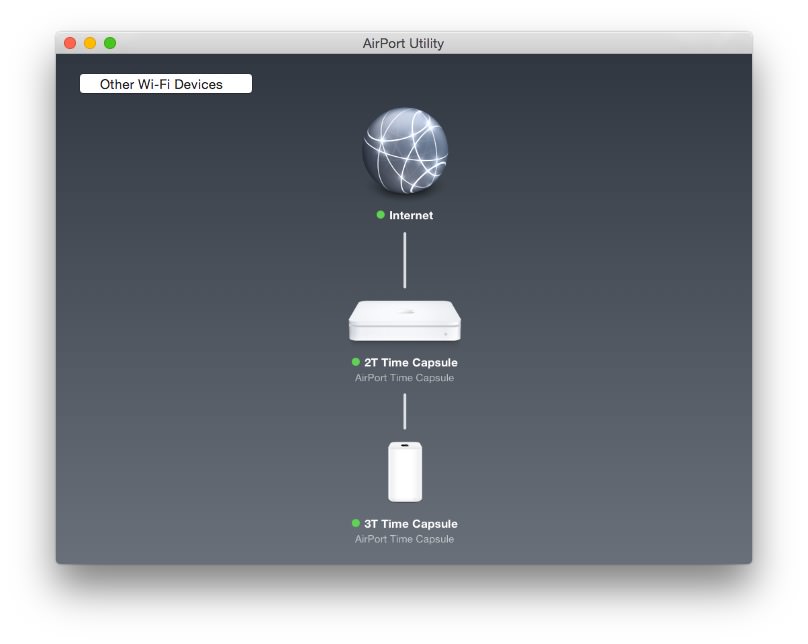Click AirPort Time Capsule subtitle under 3T
Viewport: 808px width, 644px height.
405,539
